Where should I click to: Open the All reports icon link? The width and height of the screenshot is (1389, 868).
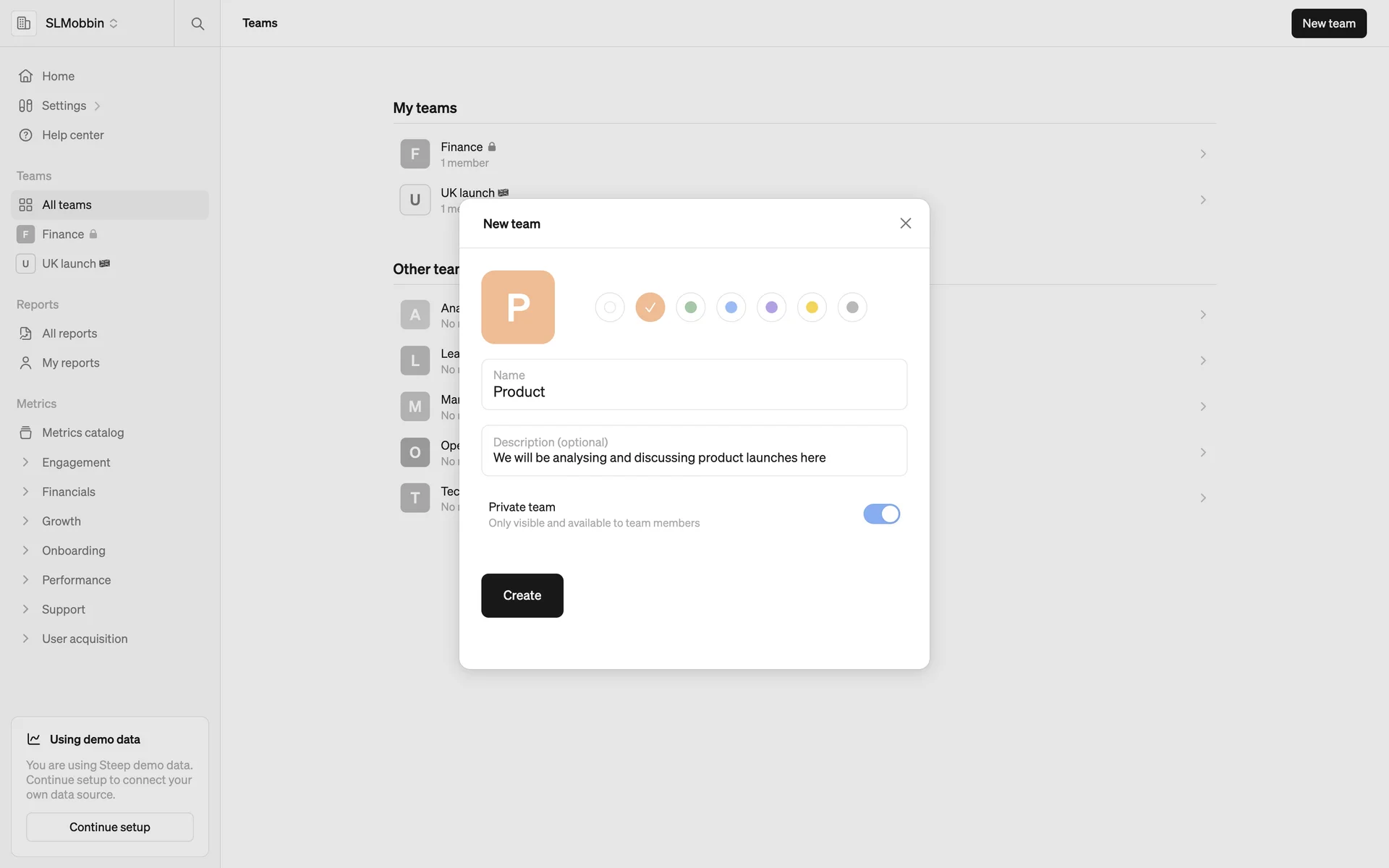click(x=26, y=333)
